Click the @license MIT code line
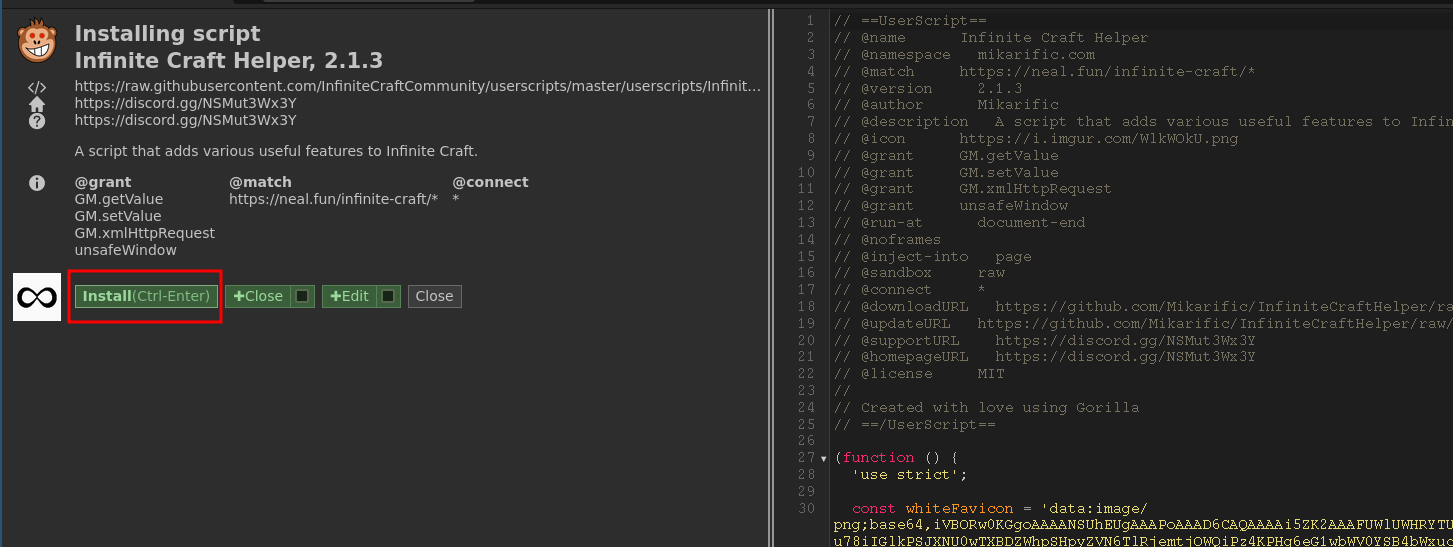This screenshot has width=1453, height=547. tap(919, 374)
